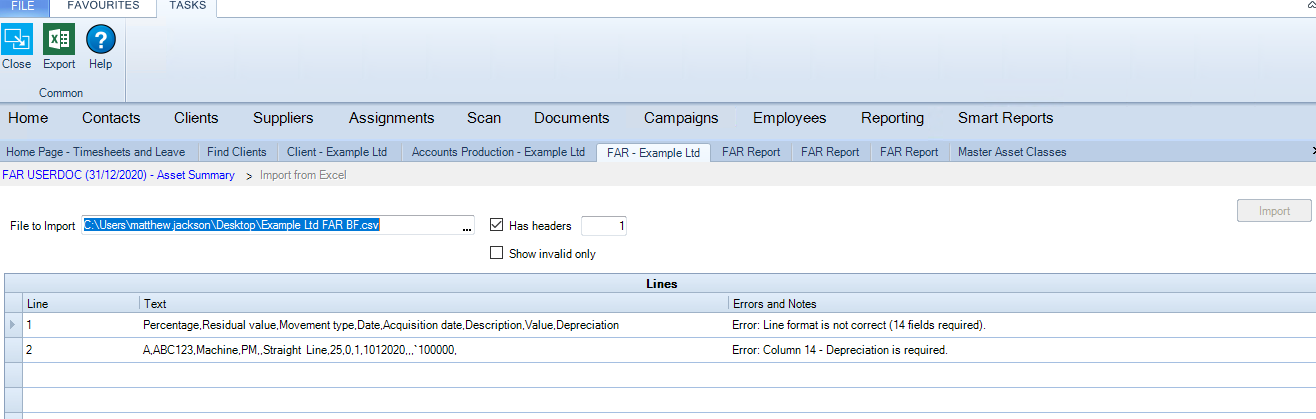This screenshot has width=1316, height=419.
Task: Click the header rows number field
Action: point(604,226)
